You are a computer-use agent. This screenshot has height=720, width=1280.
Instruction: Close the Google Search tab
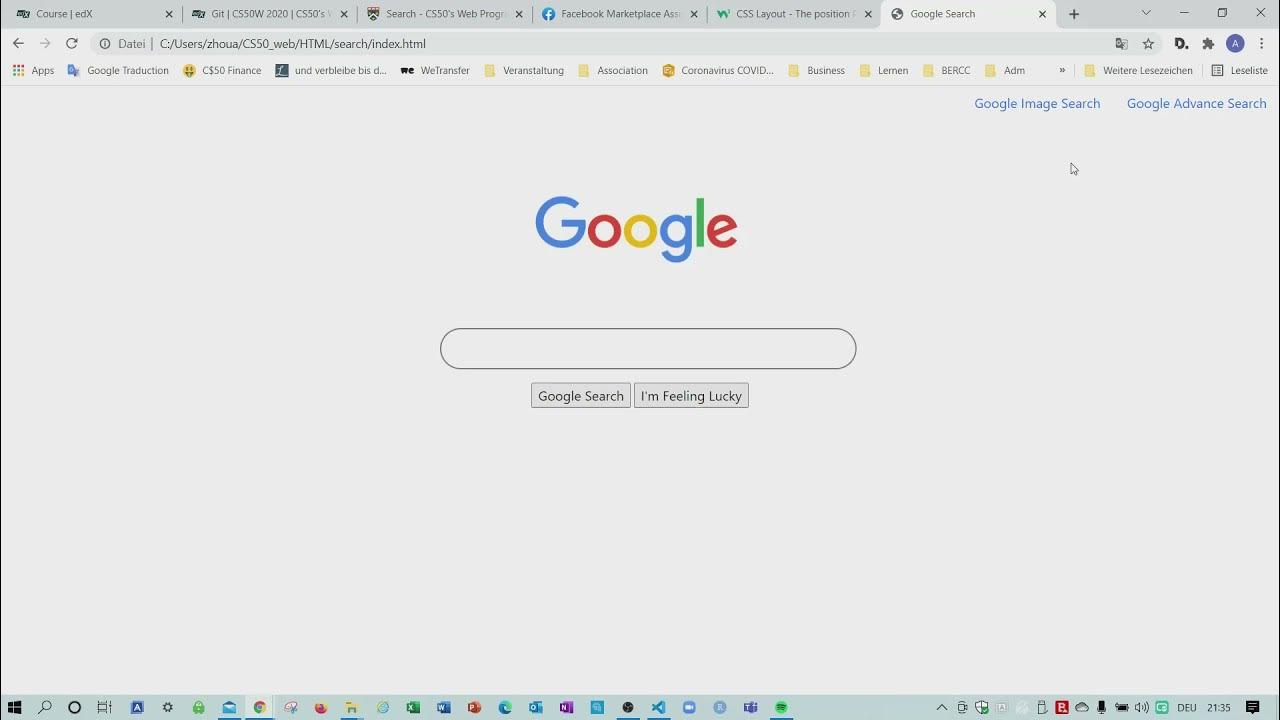click(1042, 14)
